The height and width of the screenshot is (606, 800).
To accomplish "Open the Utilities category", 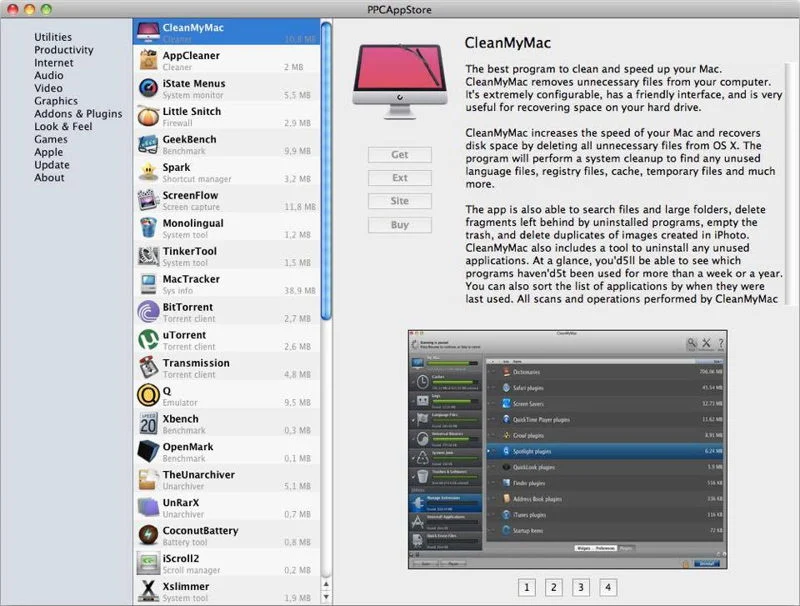I will (x=53, y=37).
